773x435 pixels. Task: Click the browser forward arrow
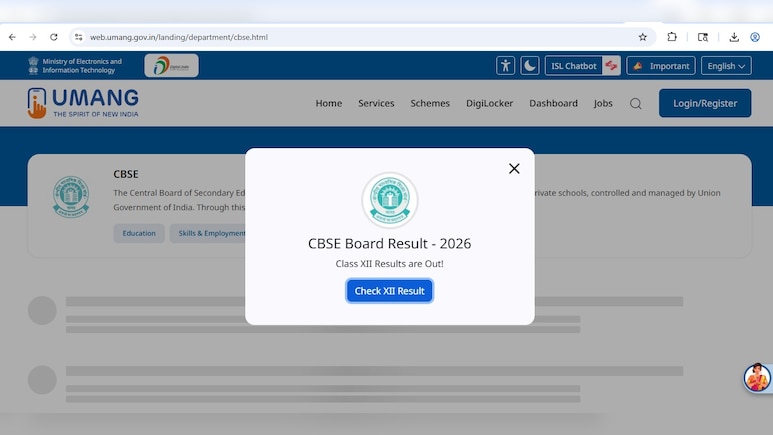[33, 37]
